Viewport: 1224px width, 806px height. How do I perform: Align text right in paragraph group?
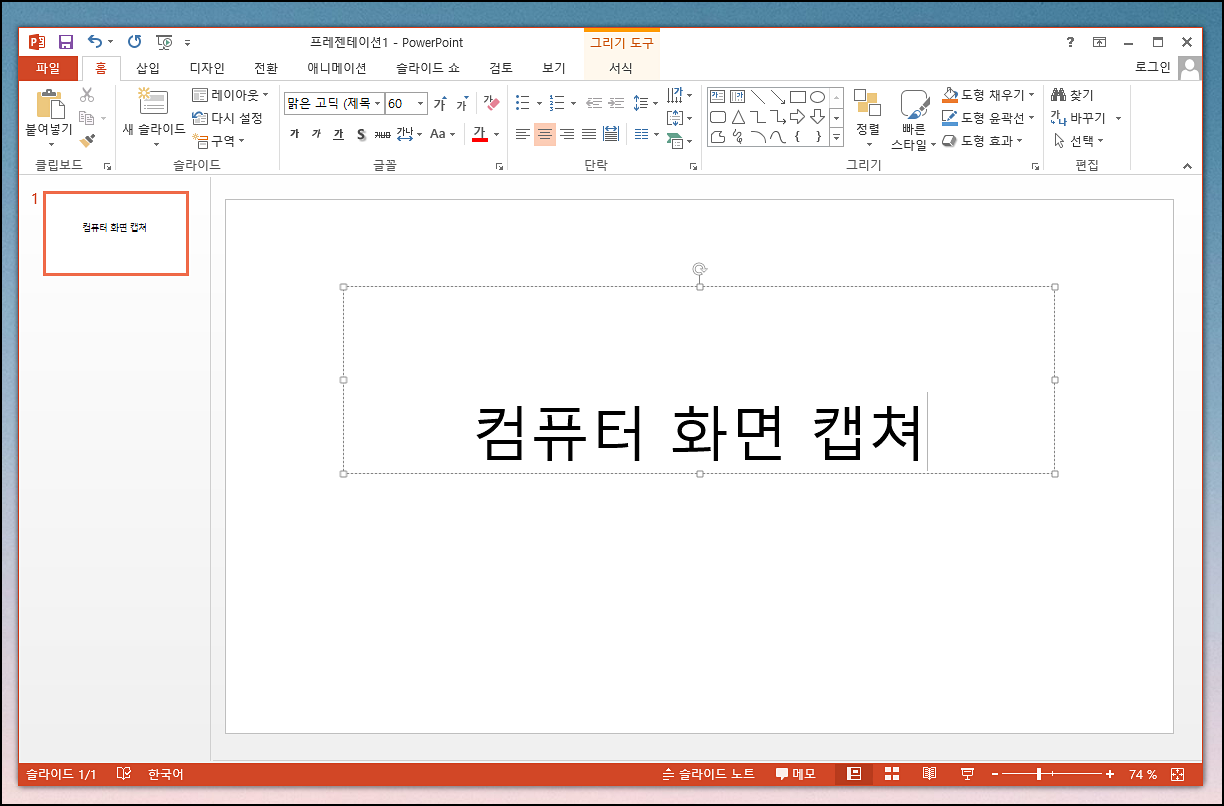(567, 134)
